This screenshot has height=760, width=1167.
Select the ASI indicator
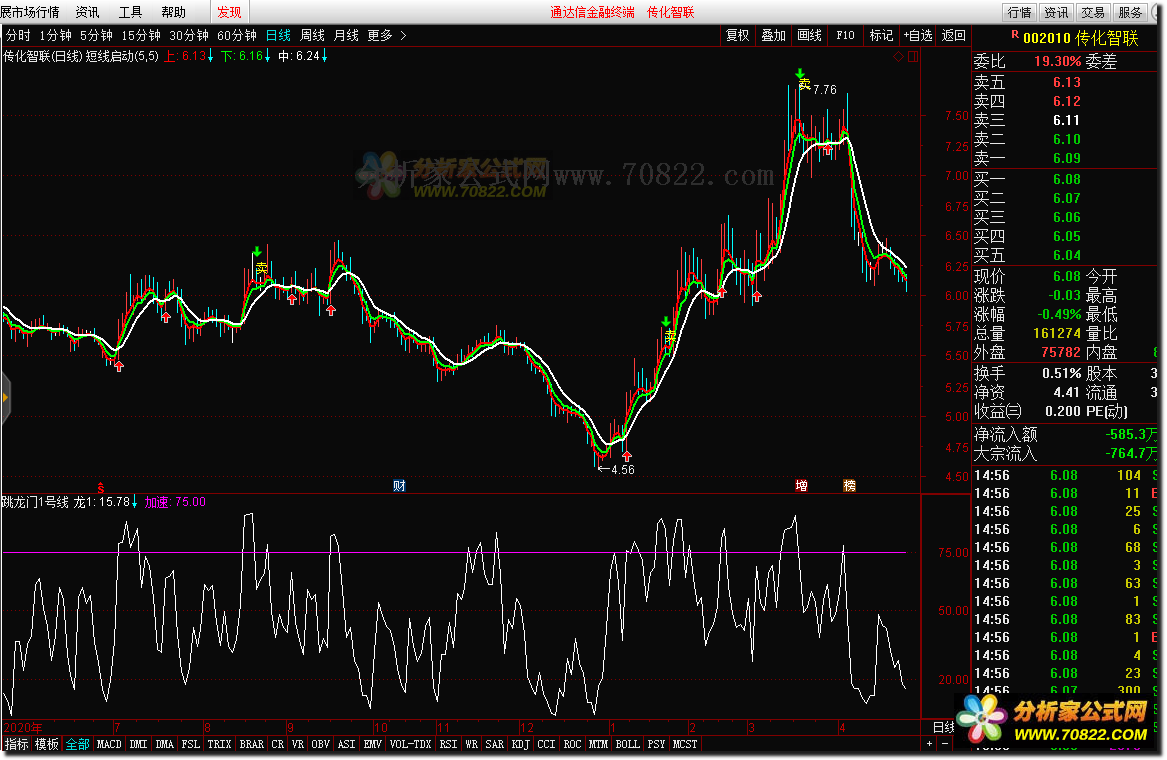(347, 744)
